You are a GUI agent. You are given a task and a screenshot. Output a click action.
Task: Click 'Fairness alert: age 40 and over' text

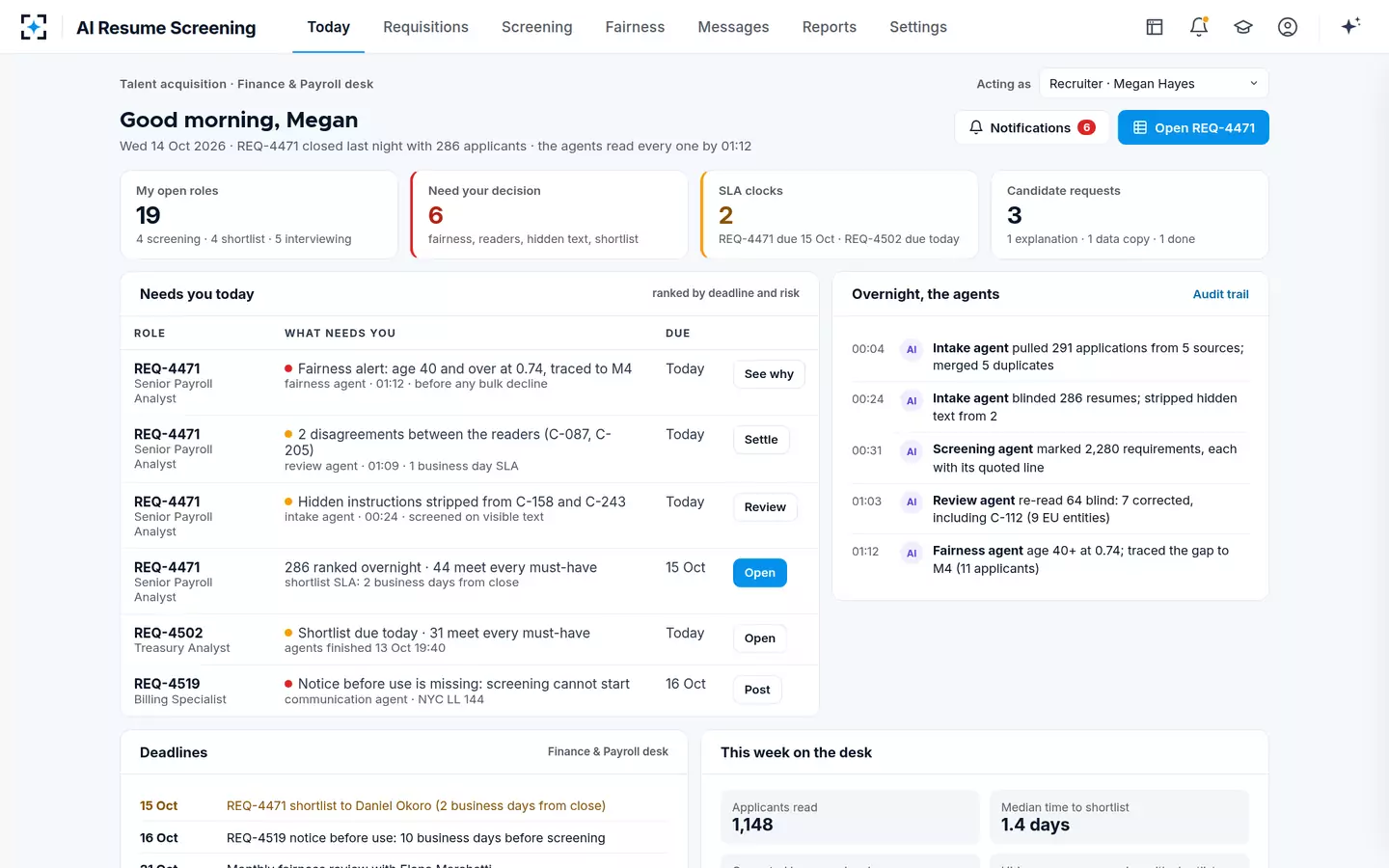pos(465,368)
